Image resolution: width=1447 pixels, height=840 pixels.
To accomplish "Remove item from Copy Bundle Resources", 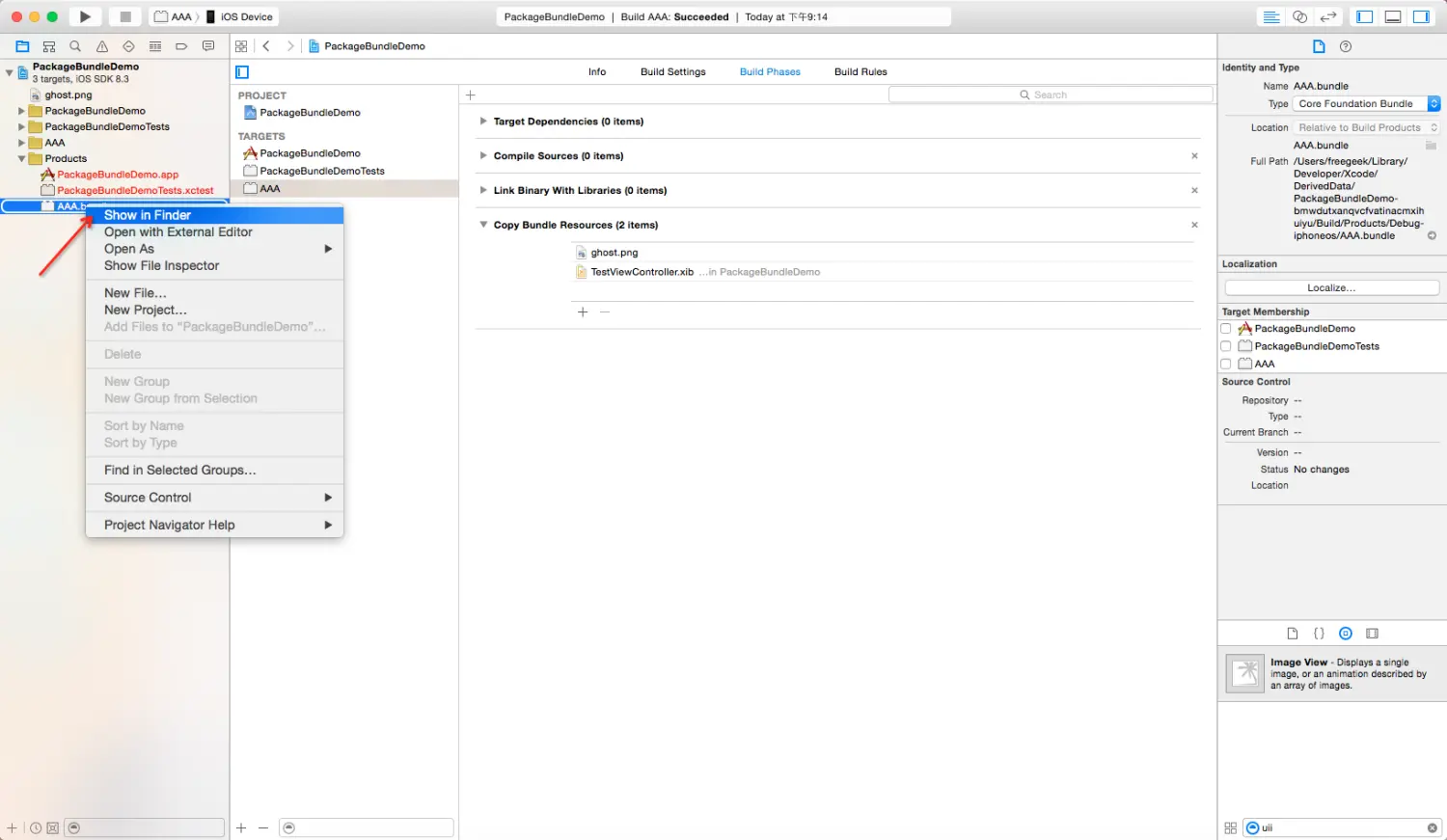I will click(x=605, y=312).
